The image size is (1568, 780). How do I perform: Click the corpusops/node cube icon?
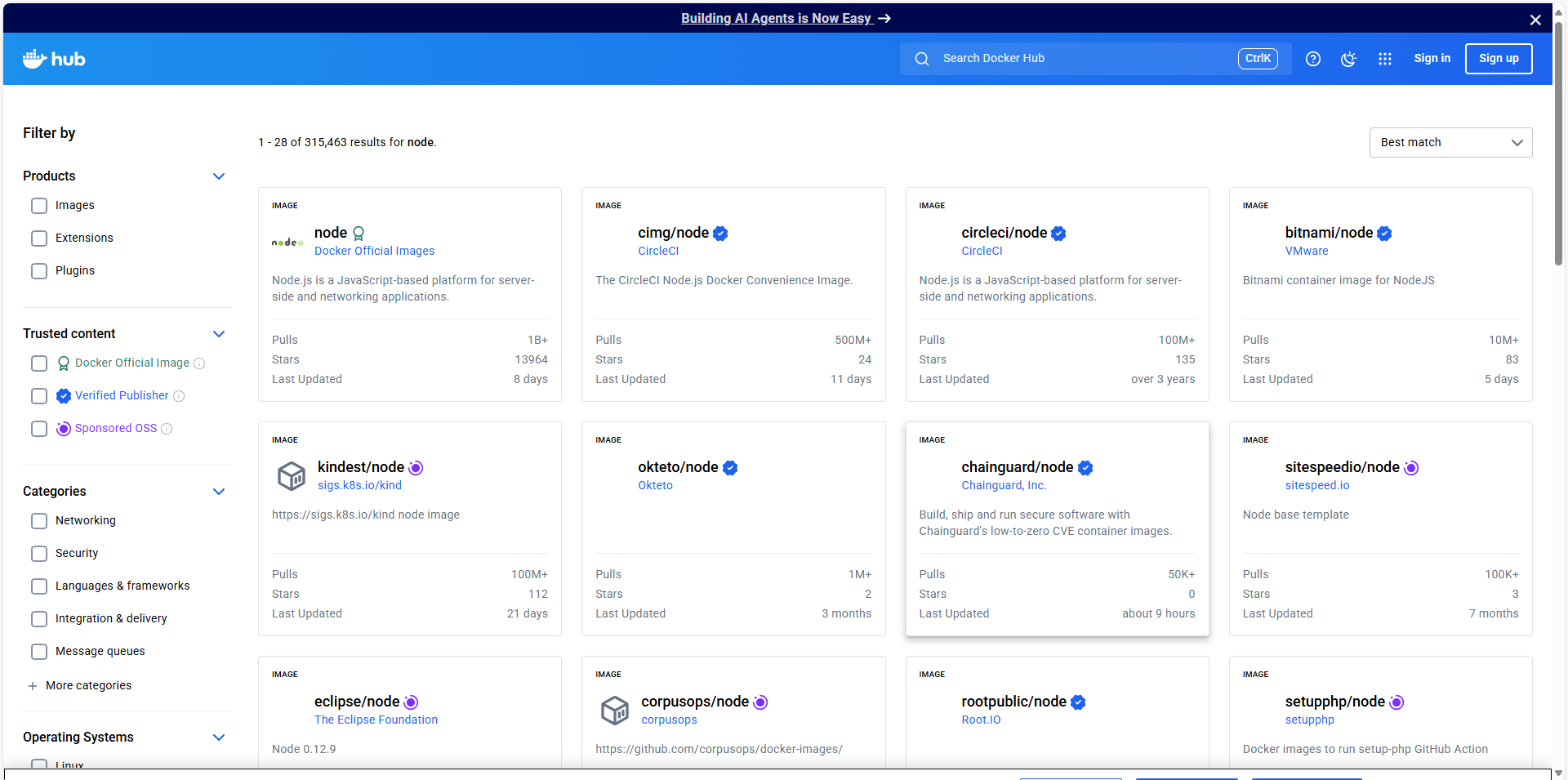(615, 710)
